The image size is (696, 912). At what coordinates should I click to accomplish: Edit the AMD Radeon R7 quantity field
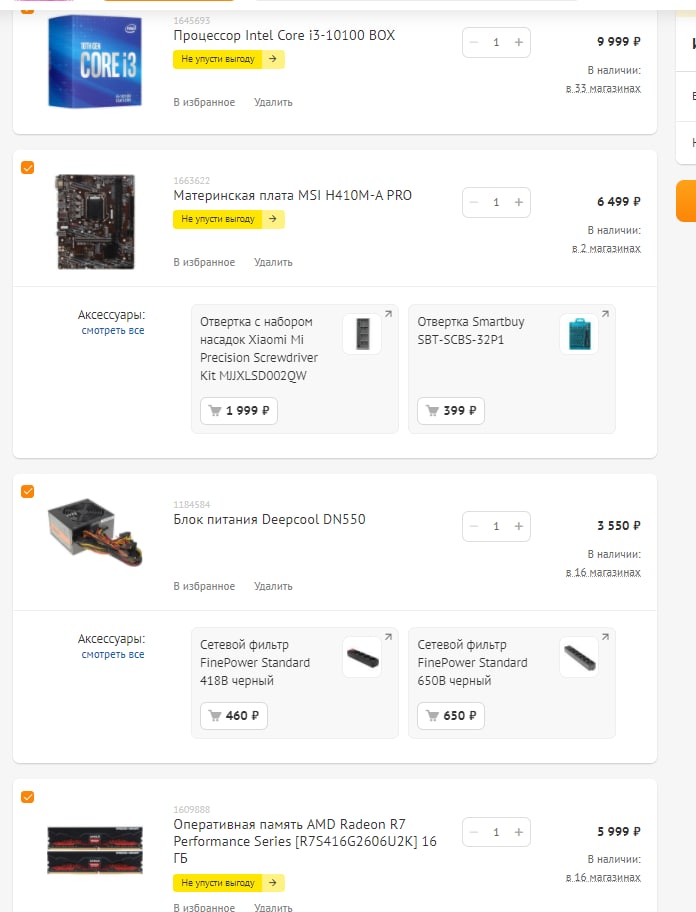click(x=496, y=832)
